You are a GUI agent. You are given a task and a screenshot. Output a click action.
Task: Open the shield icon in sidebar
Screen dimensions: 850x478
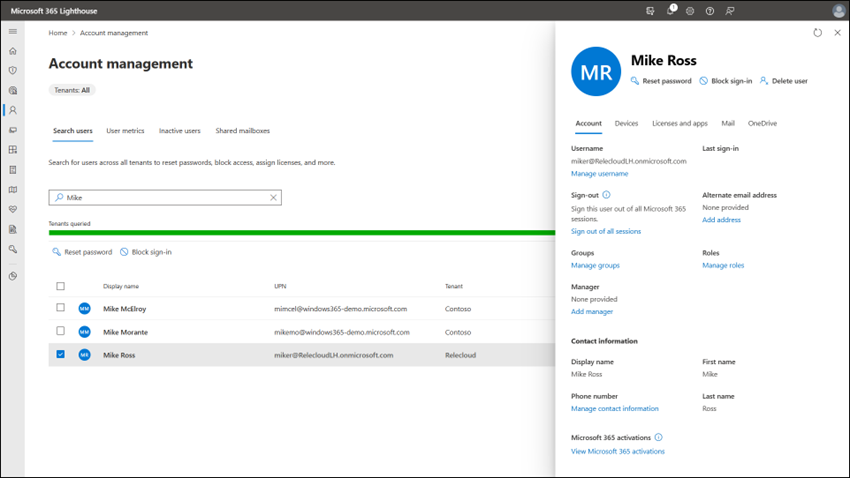tap(13, 70)
